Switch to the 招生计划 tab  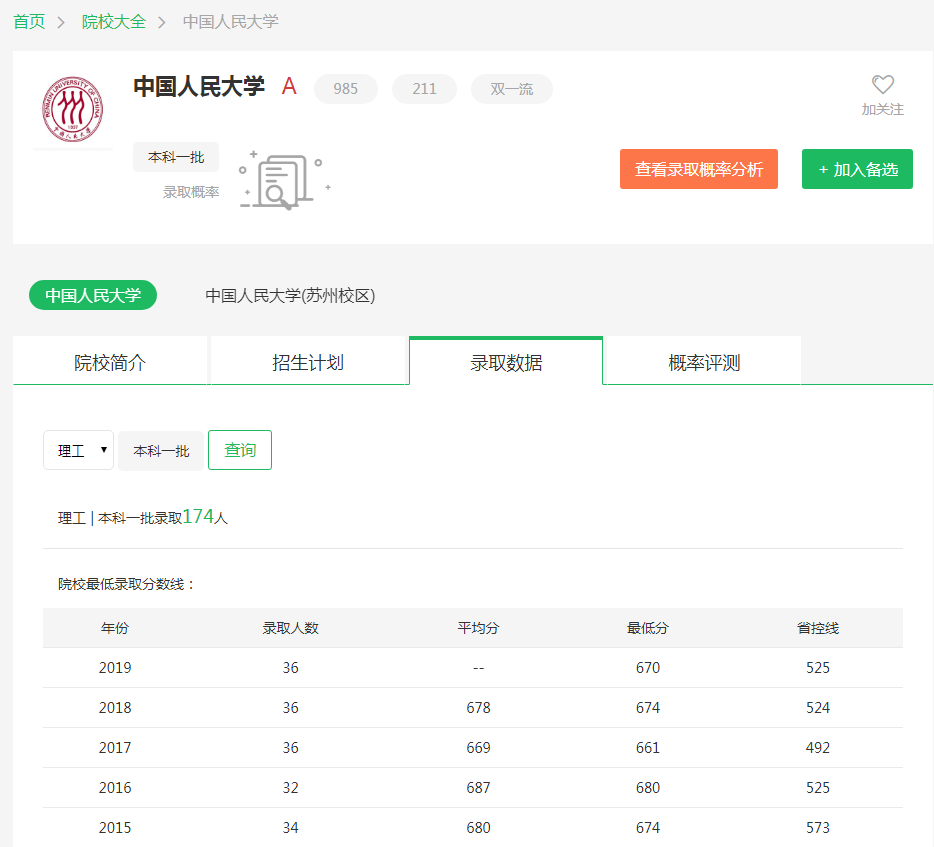(308, 362)
